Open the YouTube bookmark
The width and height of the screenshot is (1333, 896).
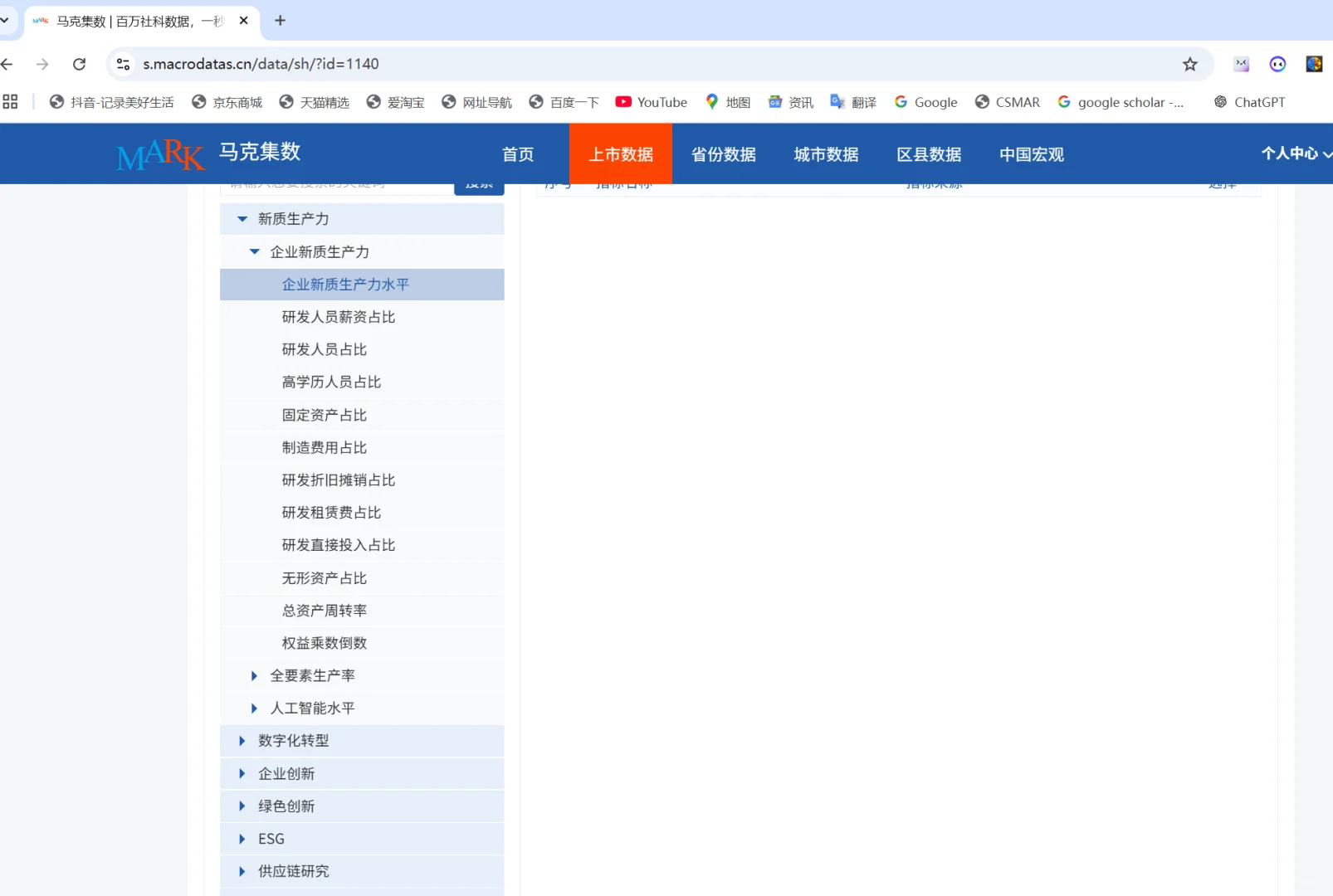[x=651, y=101]
